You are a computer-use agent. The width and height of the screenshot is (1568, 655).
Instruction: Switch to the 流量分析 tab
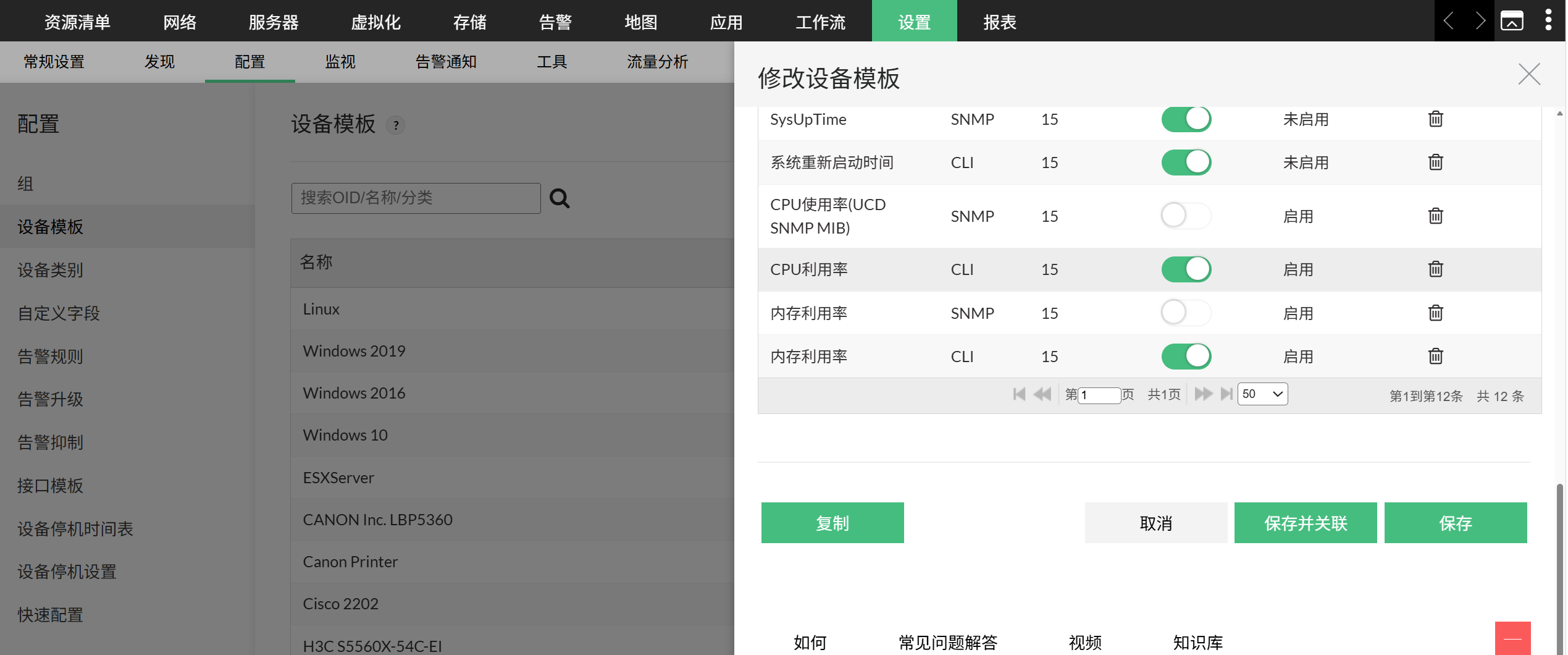coord(657,62)
